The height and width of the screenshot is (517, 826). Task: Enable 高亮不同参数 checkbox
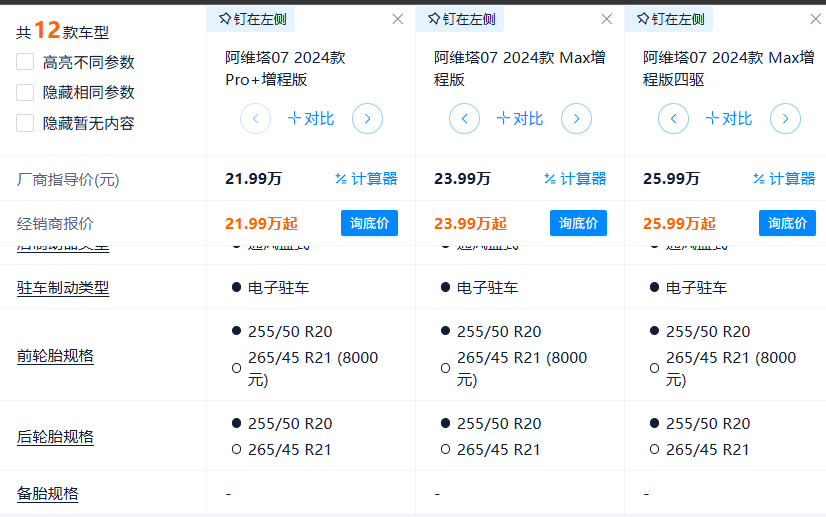point(25,62)
